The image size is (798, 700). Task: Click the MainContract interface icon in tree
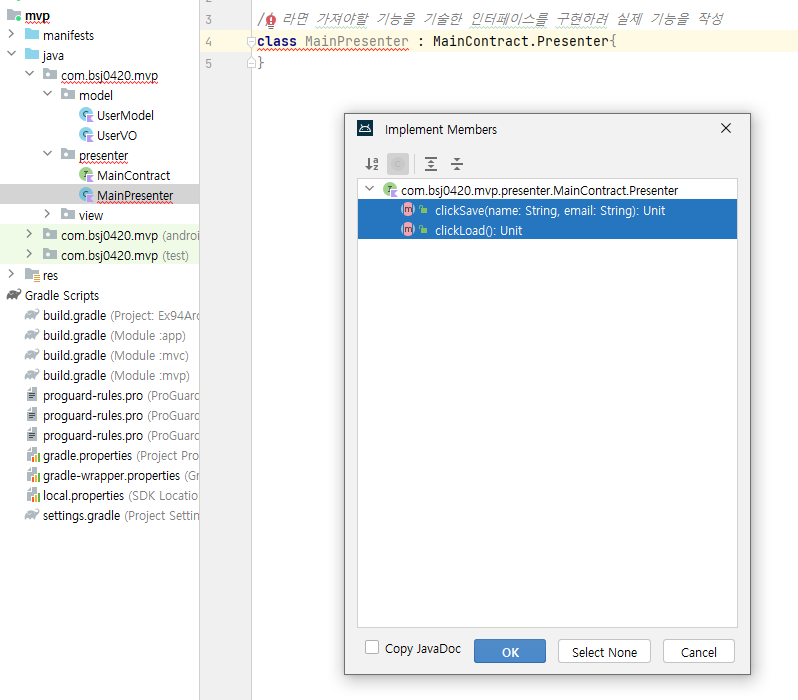tap(87, 175)
